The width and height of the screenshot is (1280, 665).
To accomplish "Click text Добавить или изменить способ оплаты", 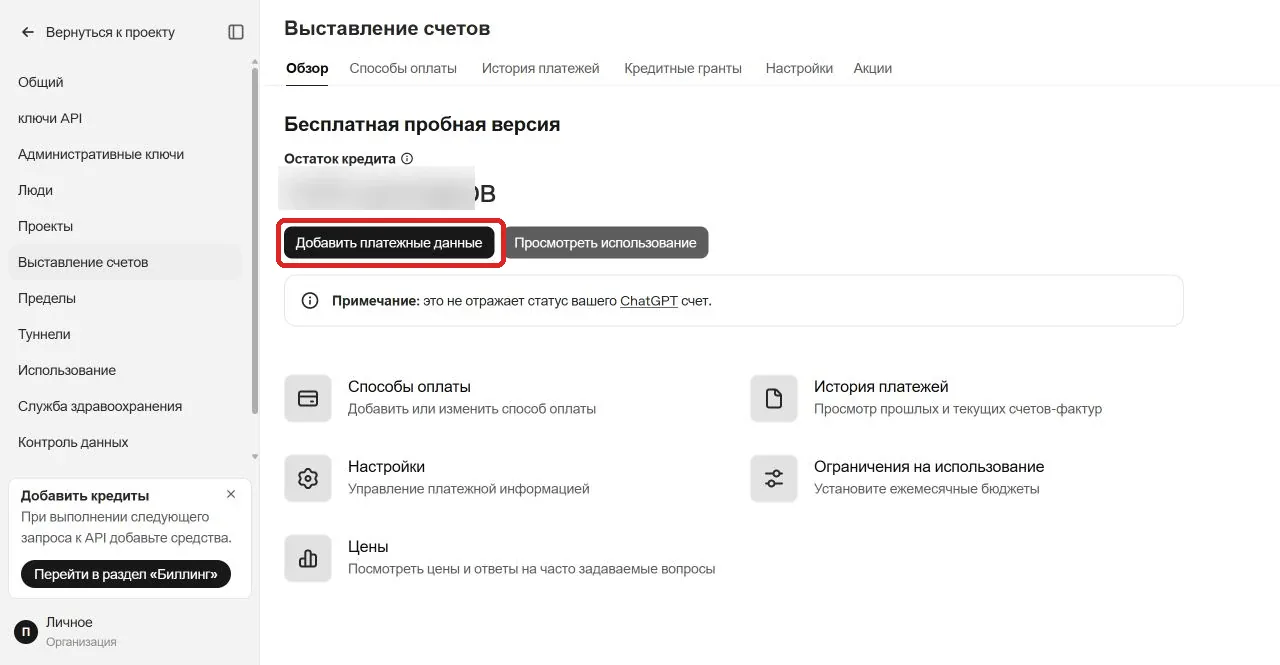I will (472, 409).
